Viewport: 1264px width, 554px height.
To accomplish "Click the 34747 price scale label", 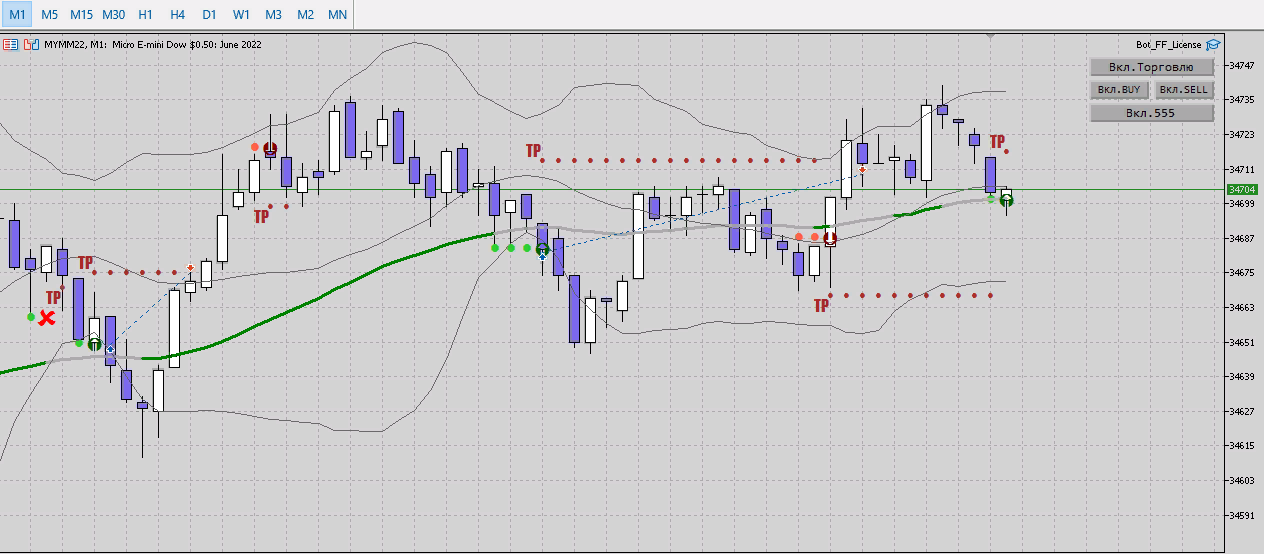I will click(x=1243, y=65).
